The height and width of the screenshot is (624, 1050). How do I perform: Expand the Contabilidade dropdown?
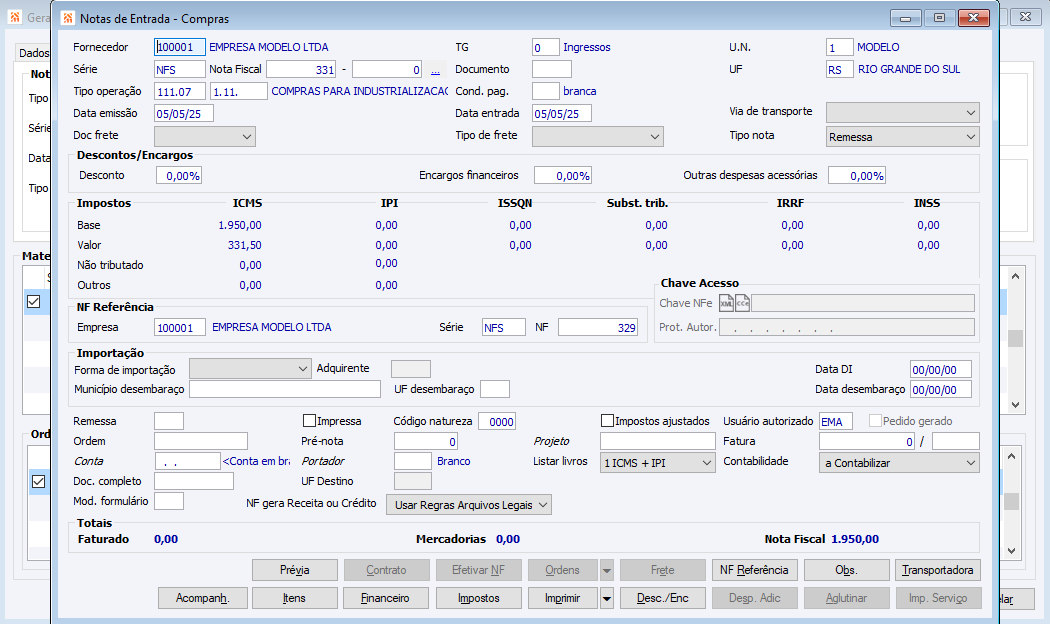[x=899, y=463]
